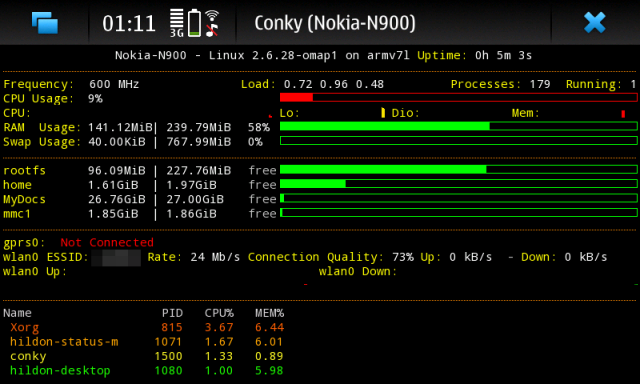Select the '58%' RAM percentage
The height and width of the screenshot is (384, 640).
tap(259, 128)
